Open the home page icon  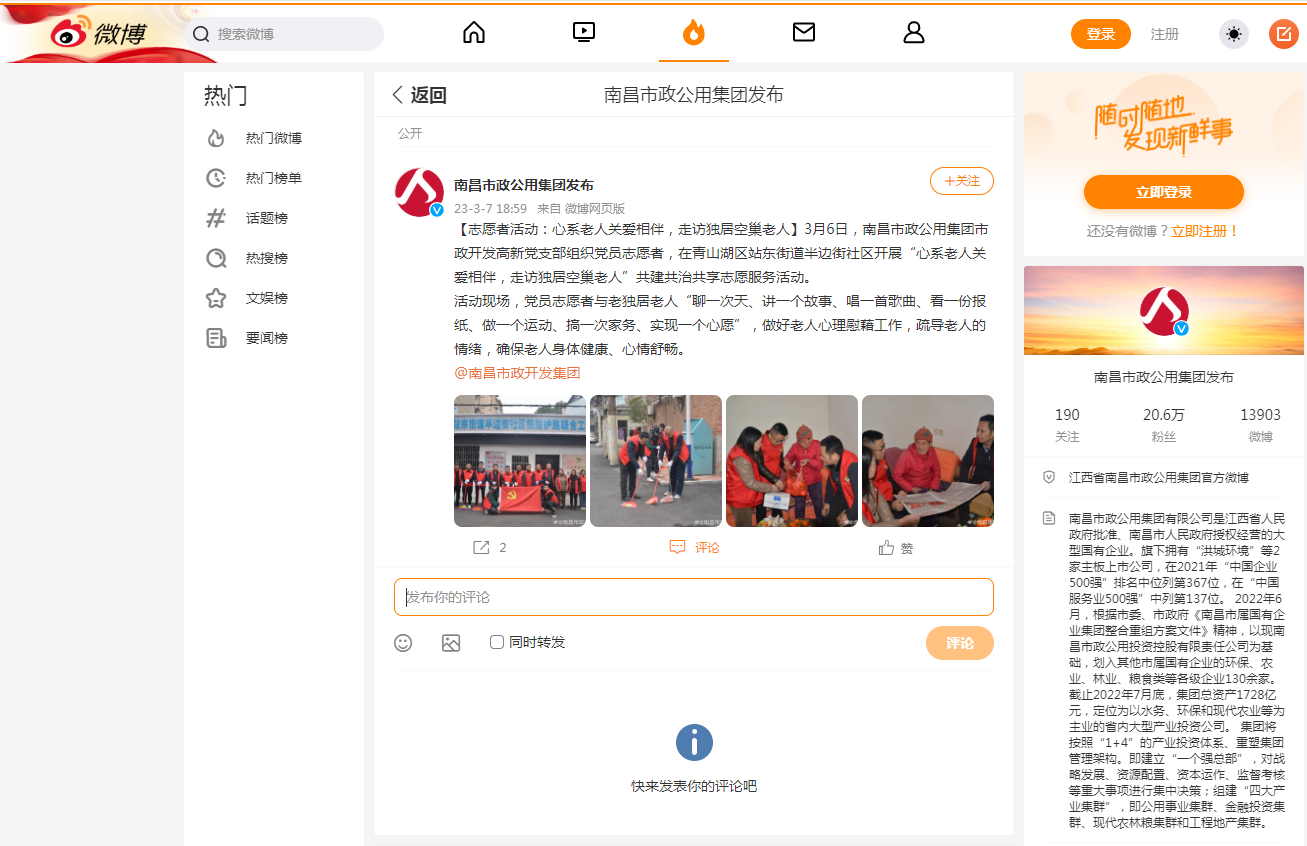pyautogui.click(x=474, y=33)
